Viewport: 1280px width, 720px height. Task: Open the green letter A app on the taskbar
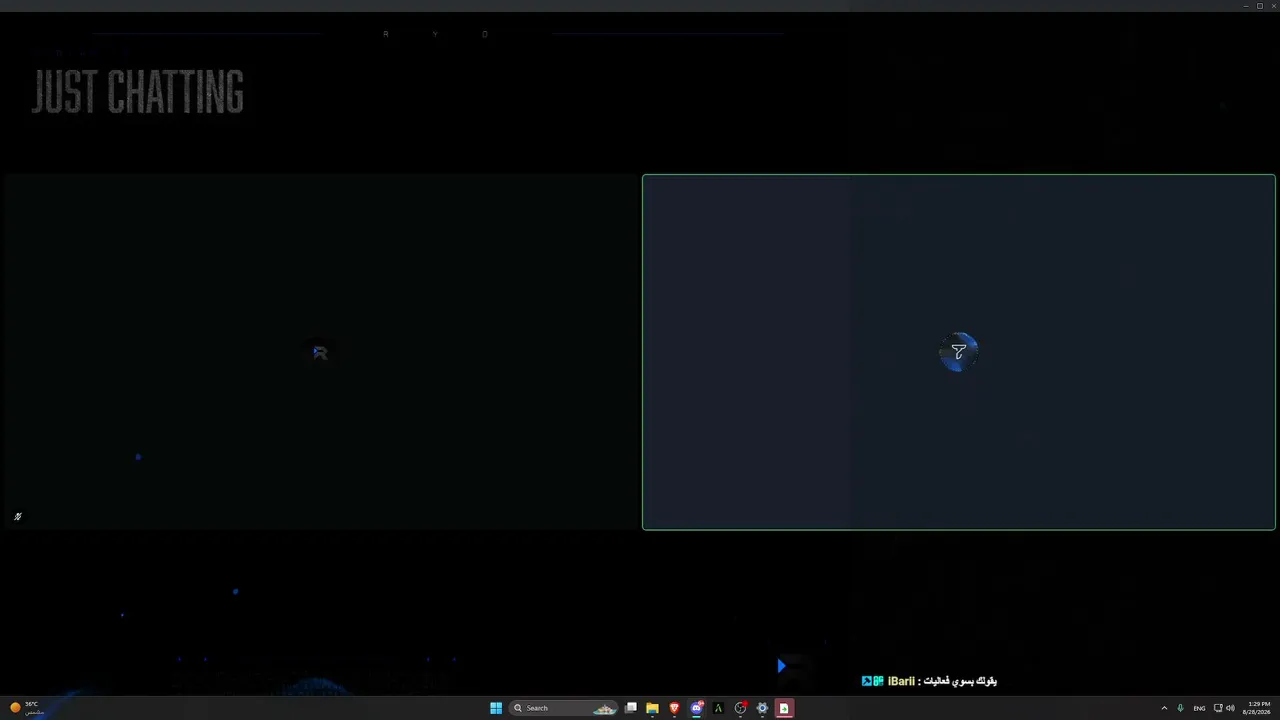pos(718,708)
